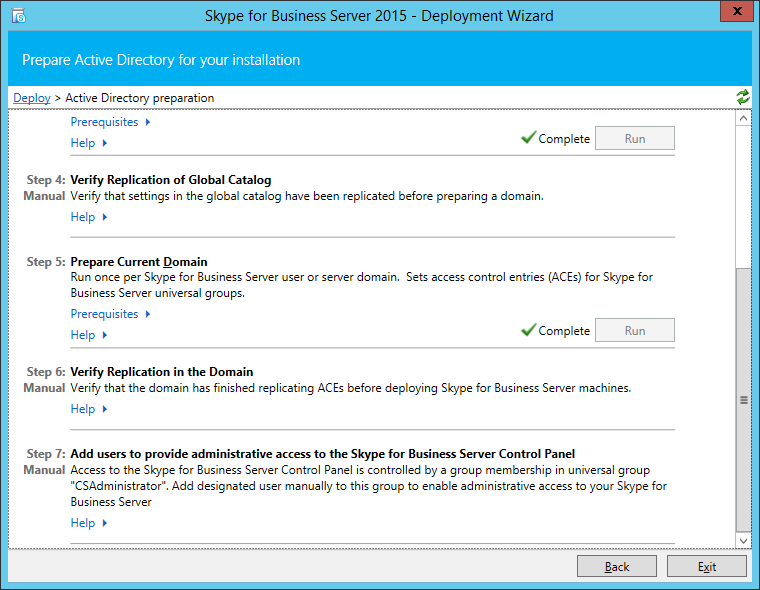Select Step 4 Verify Replication of Global Catalog
Image resolution: width=760 pixels, height=590 pixels.
pyautogui.click(x=171, y=180)
